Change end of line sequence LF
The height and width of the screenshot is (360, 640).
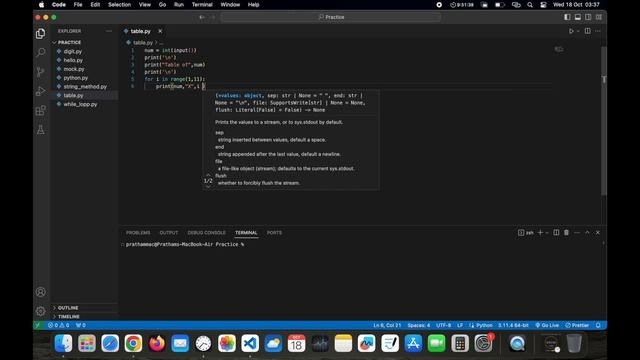point(460,325)
